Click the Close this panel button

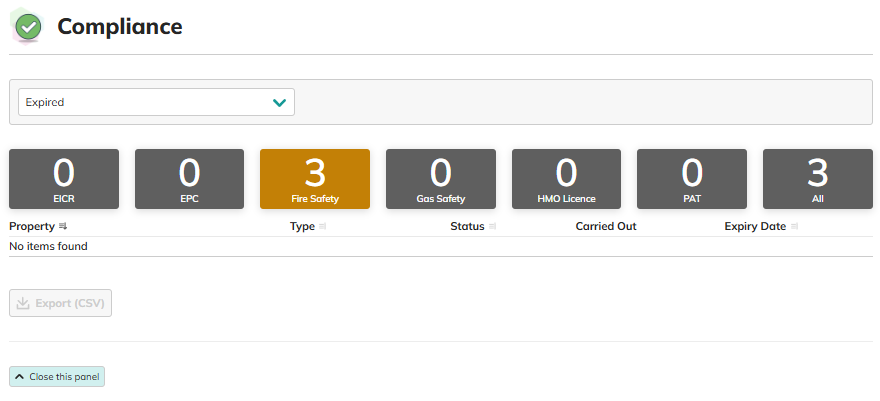pyautogui.click(x=57, y=377)
